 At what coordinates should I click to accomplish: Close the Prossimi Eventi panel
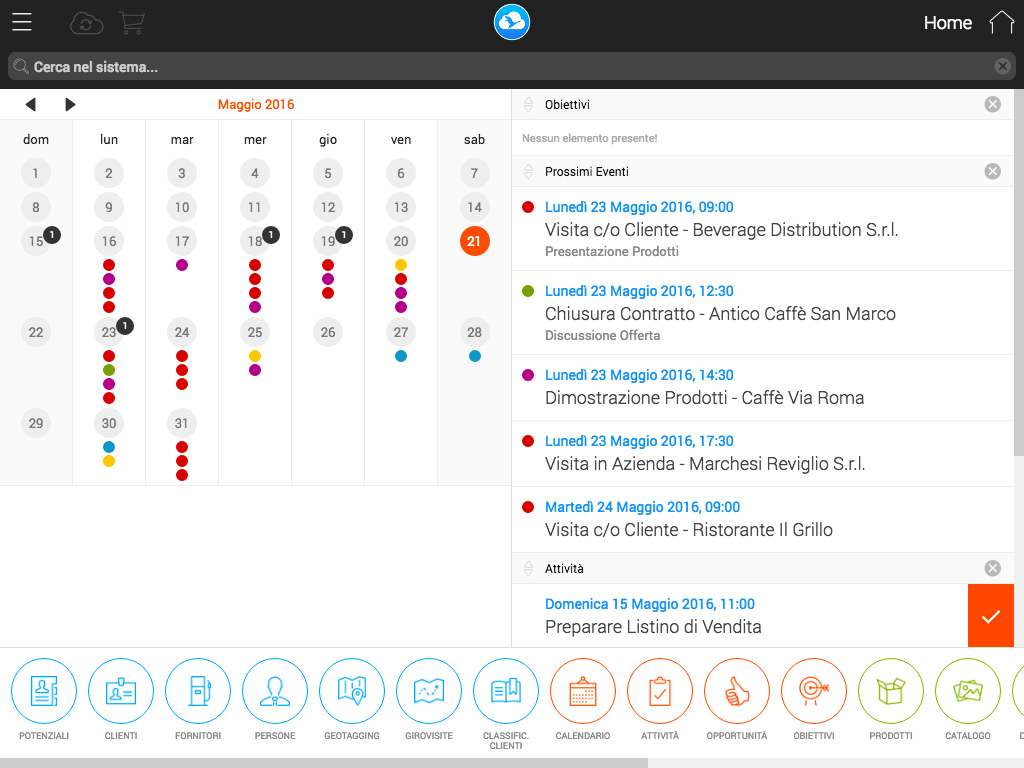[x=993, y=171]
